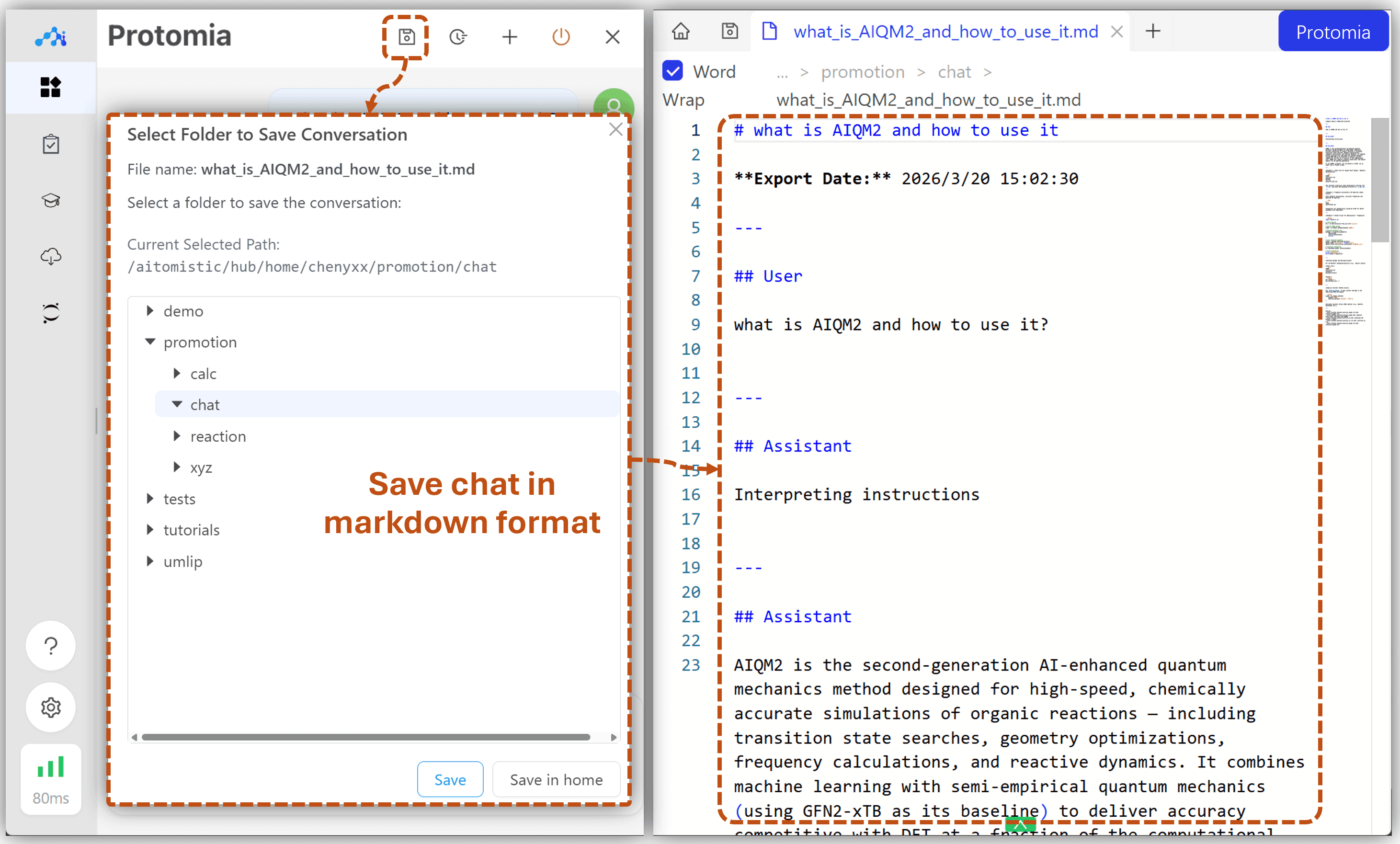Click the orange power icon
The height and width of the screenshot is (844, 1400).
pyautogui.click(x=561, y=37)
